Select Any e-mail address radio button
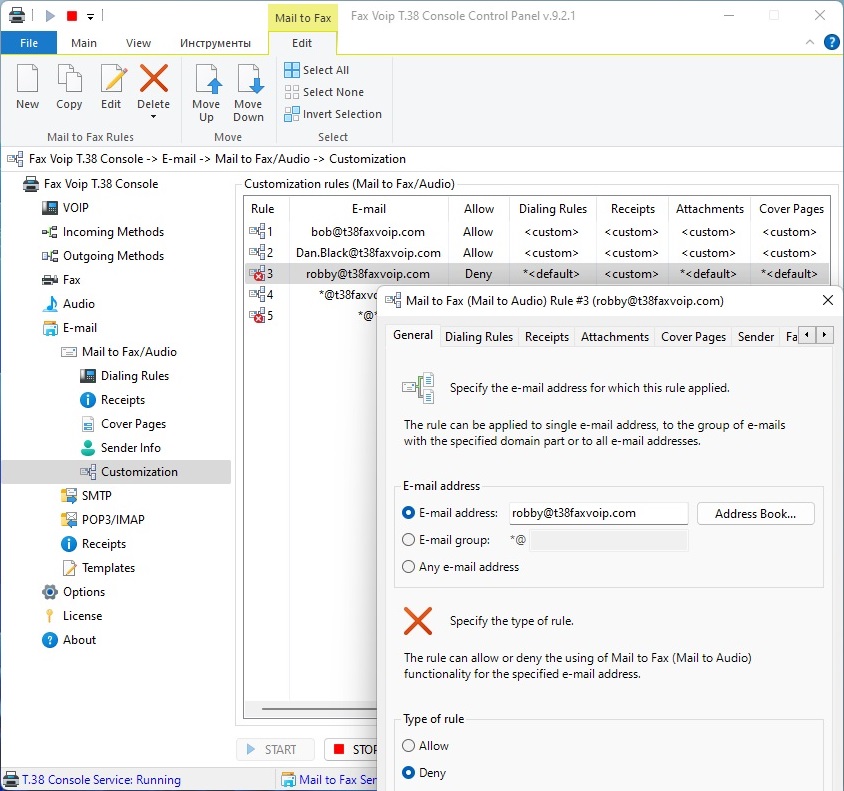This screenshot has width=844, height=791. 409,567
